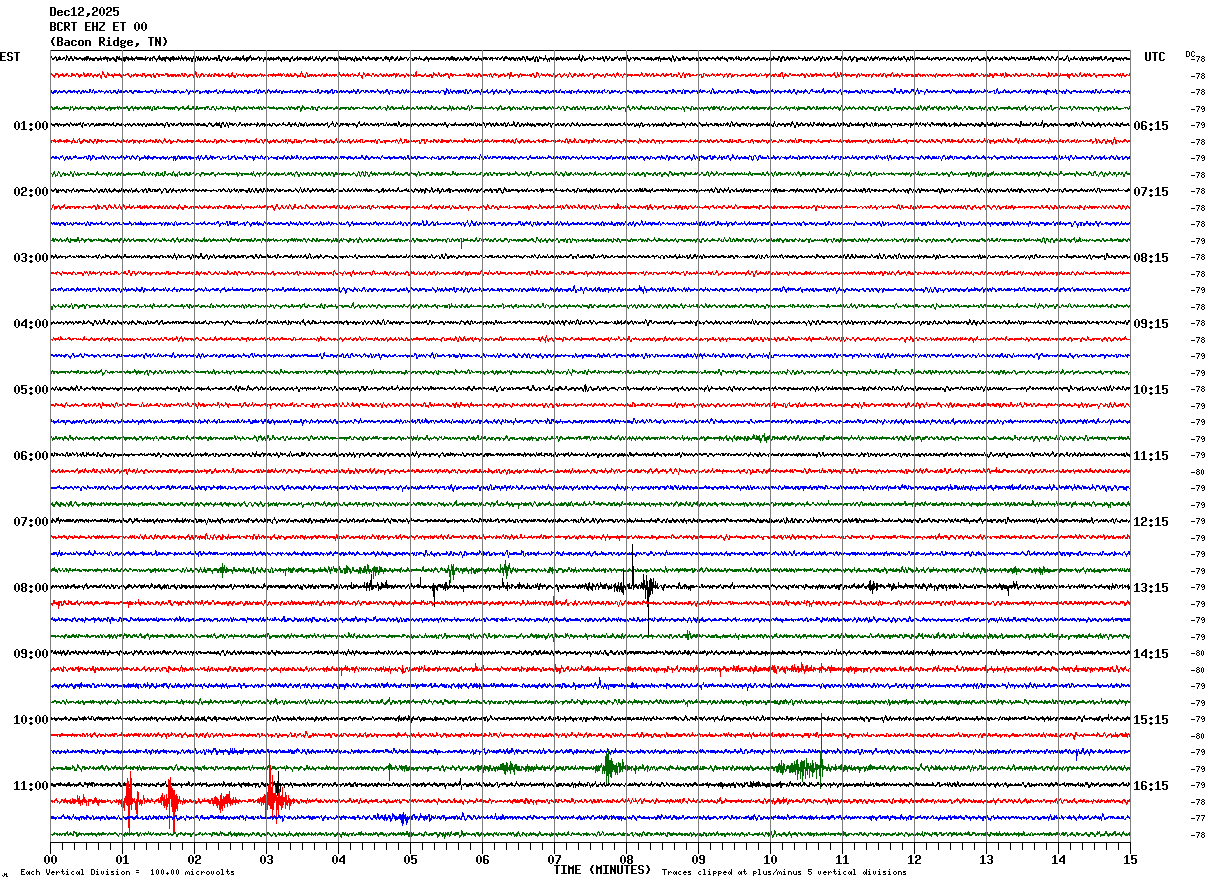This screenshot has width=1210, height=886.
Task: Click the 08:15 UTC time label
Action: pos(1152,258)
